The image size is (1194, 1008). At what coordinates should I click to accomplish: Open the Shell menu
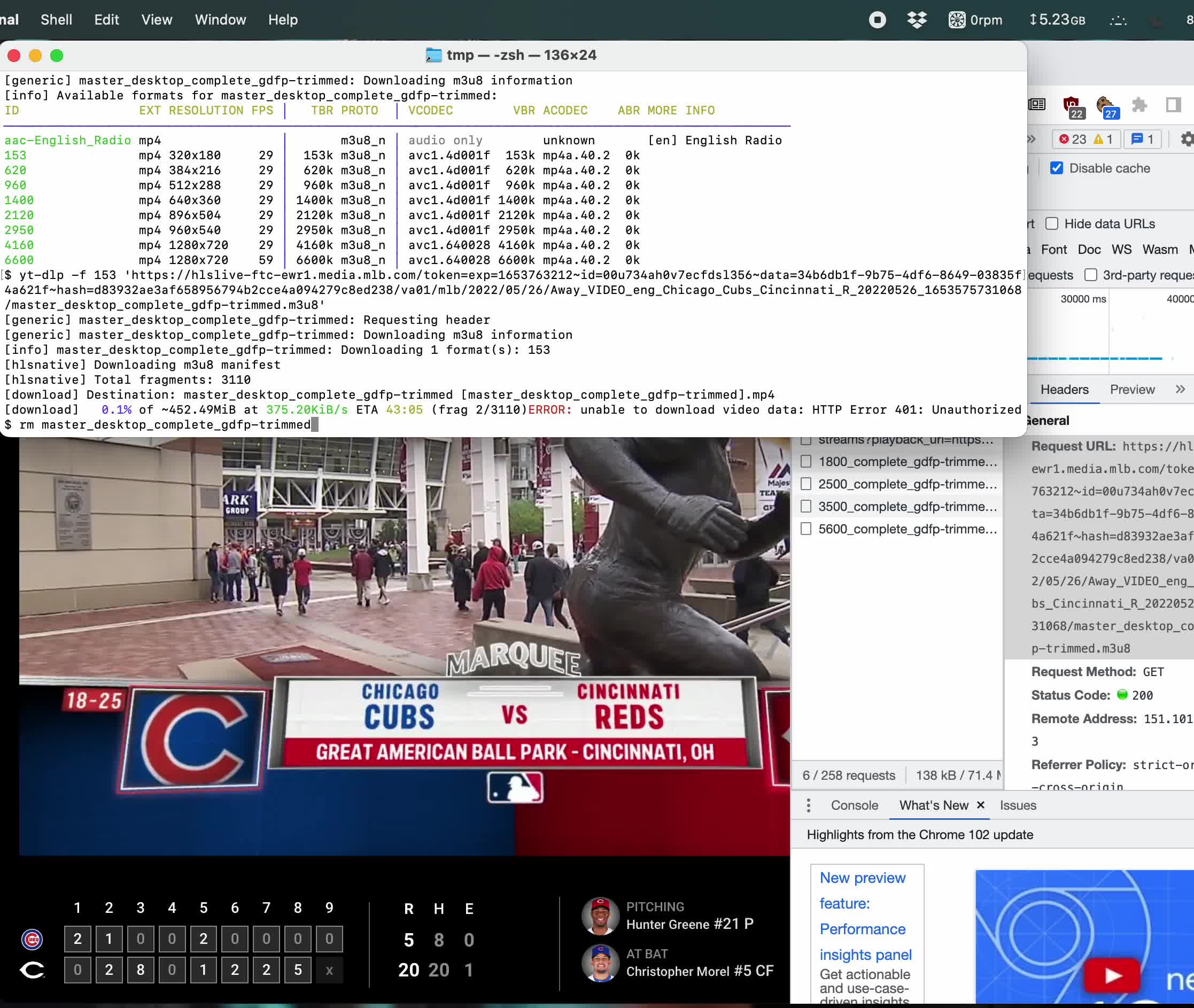(x=56, y=19)
